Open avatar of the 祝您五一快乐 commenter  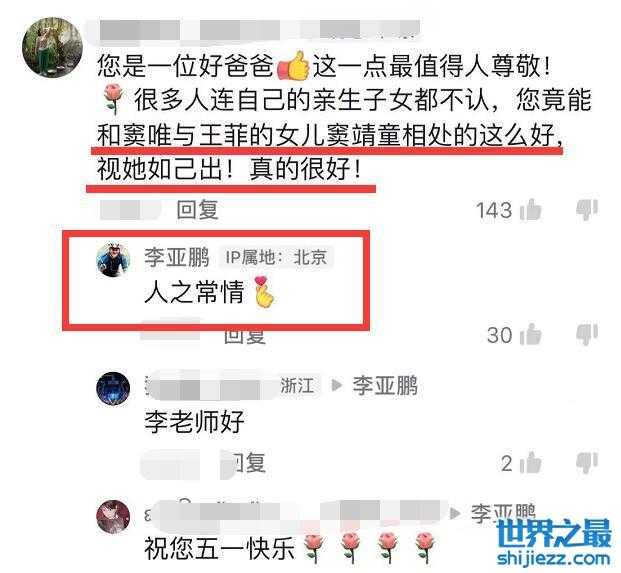113,517
